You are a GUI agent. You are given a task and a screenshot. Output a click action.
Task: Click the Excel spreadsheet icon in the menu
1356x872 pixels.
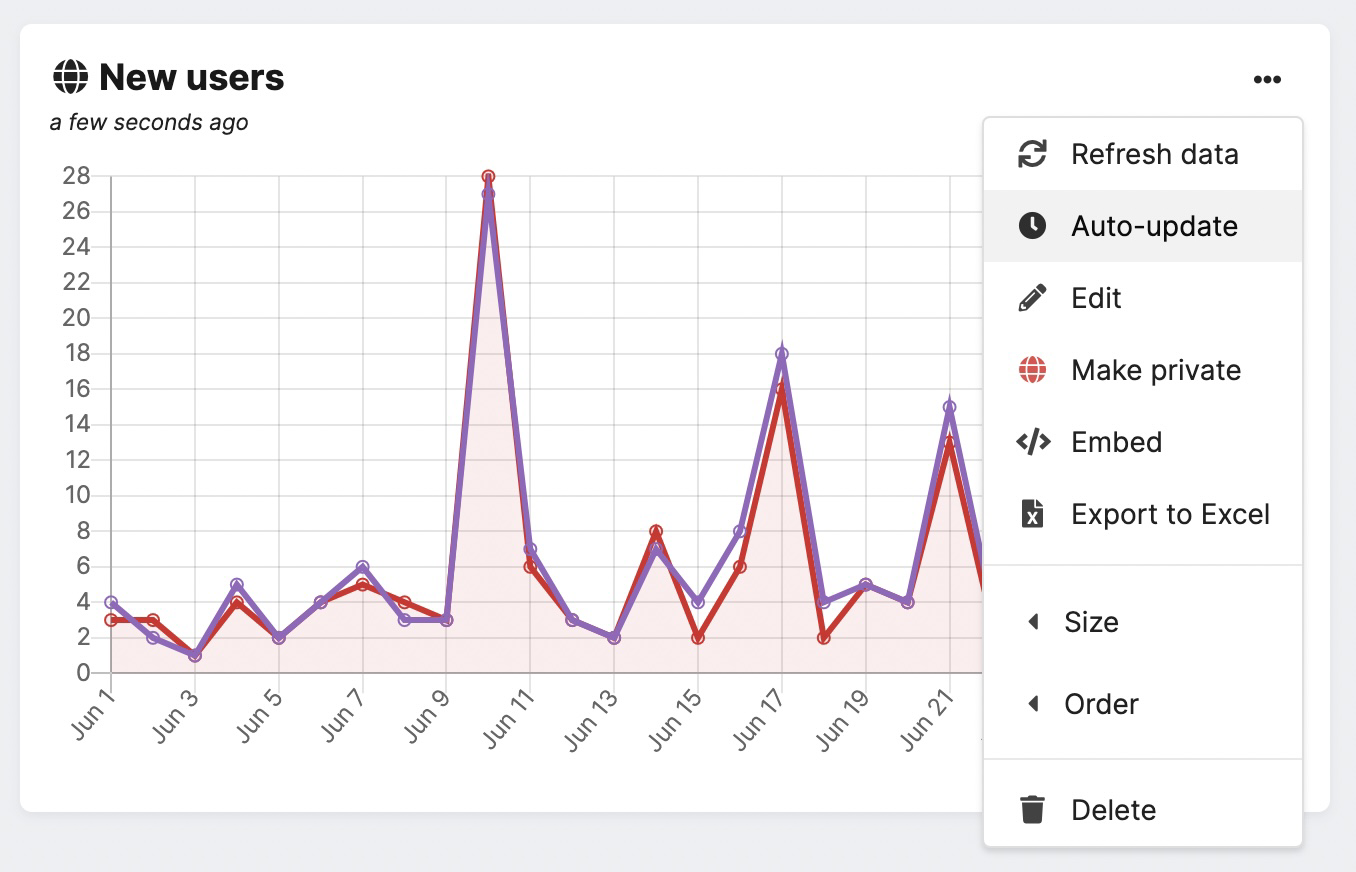(1031, 513)
